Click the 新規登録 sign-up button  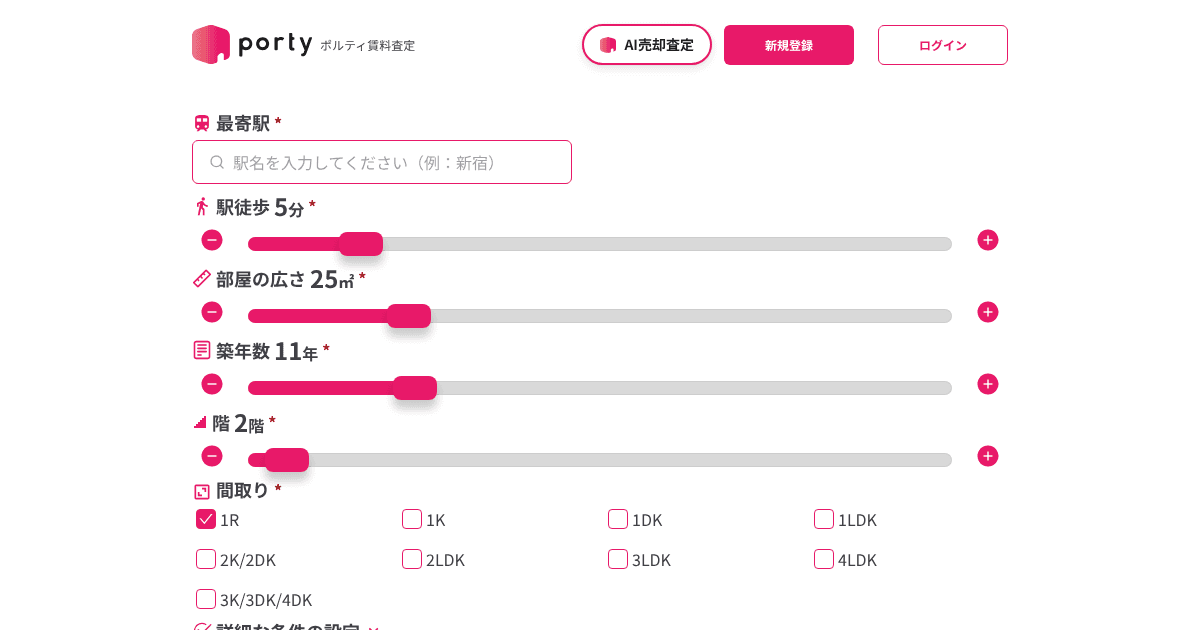click(789, 45)
